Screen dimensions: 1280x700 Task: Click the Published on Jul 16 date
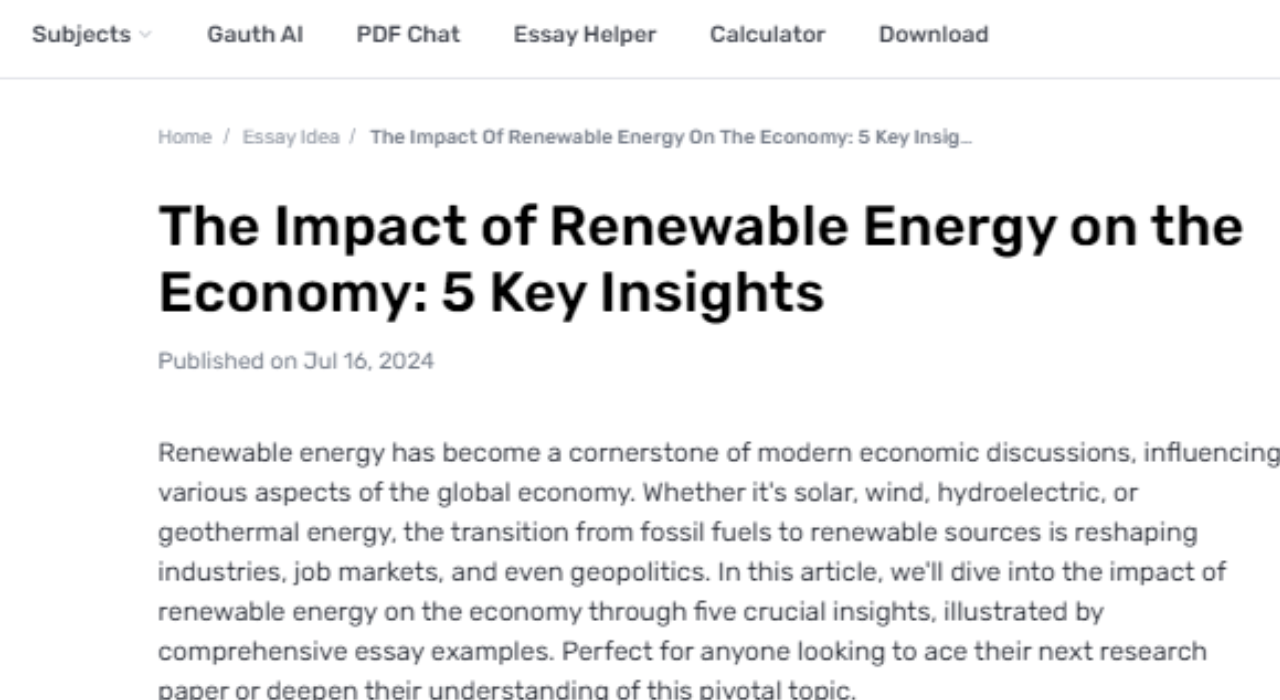pyautogui.click(x=295, y=361)
